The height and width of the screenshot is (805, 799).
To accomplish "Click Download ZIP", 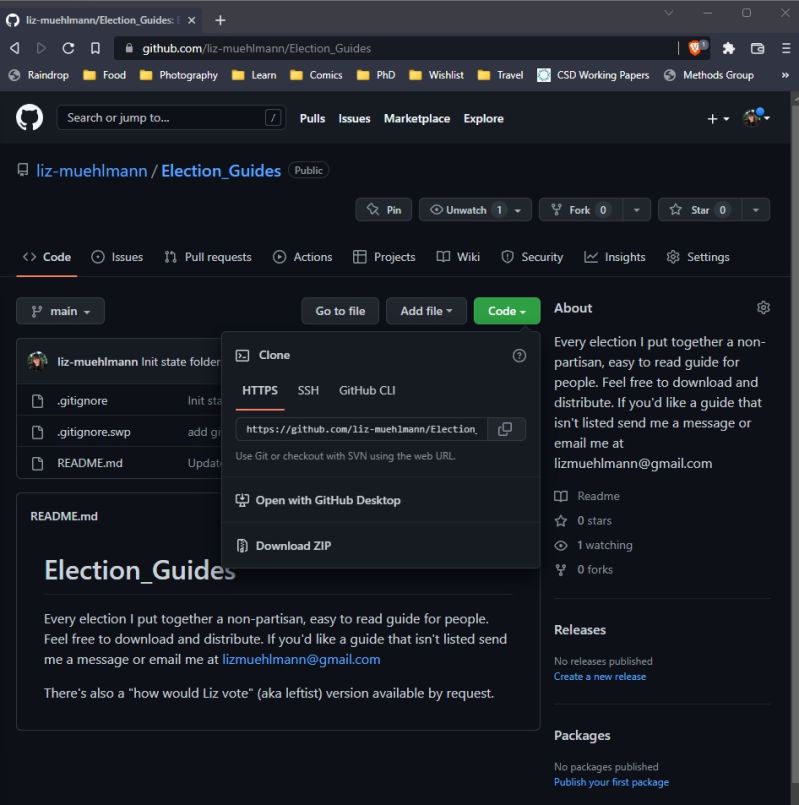I will [293, 546].
